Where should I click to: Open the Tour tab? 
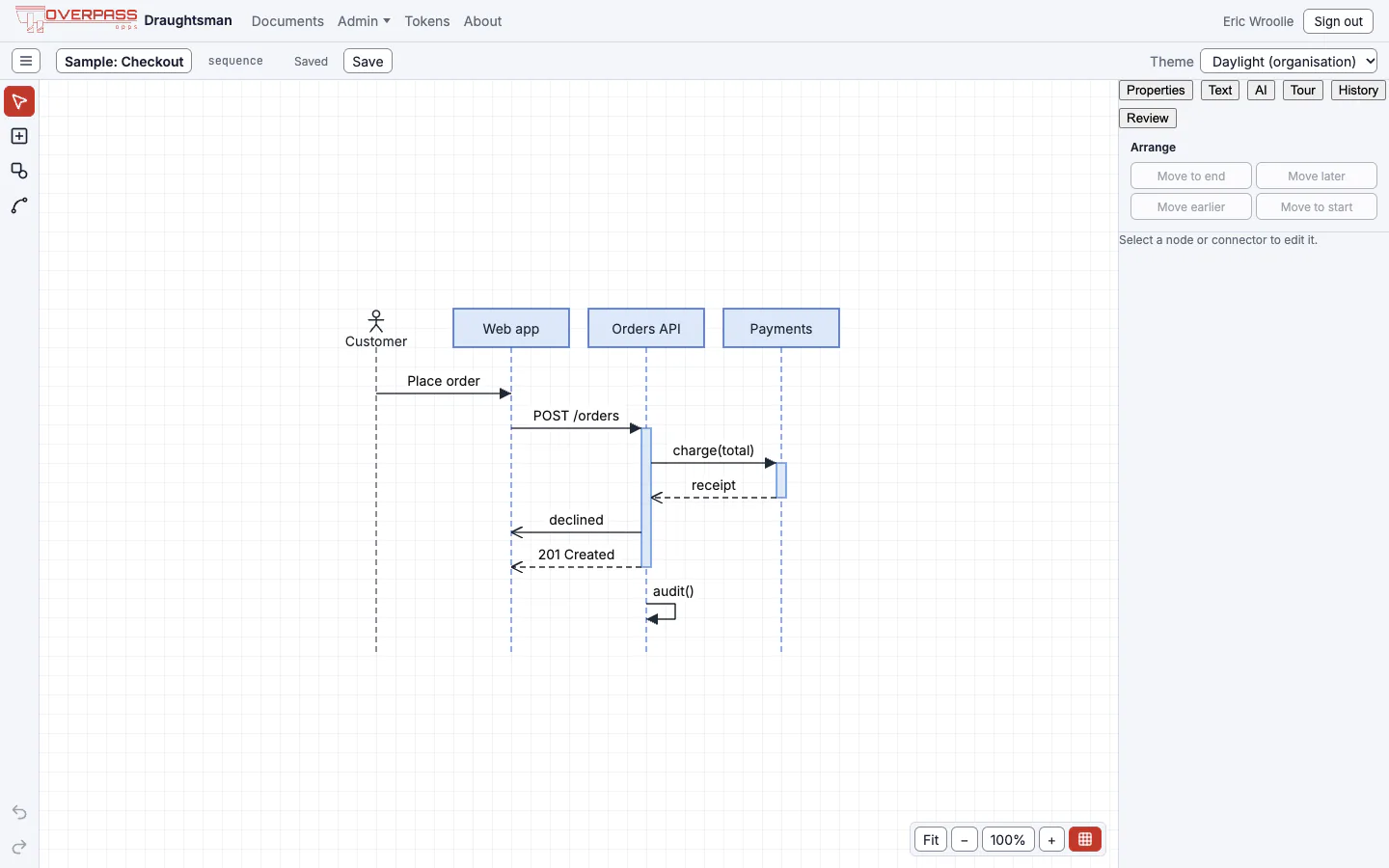tap(1303, 90)
